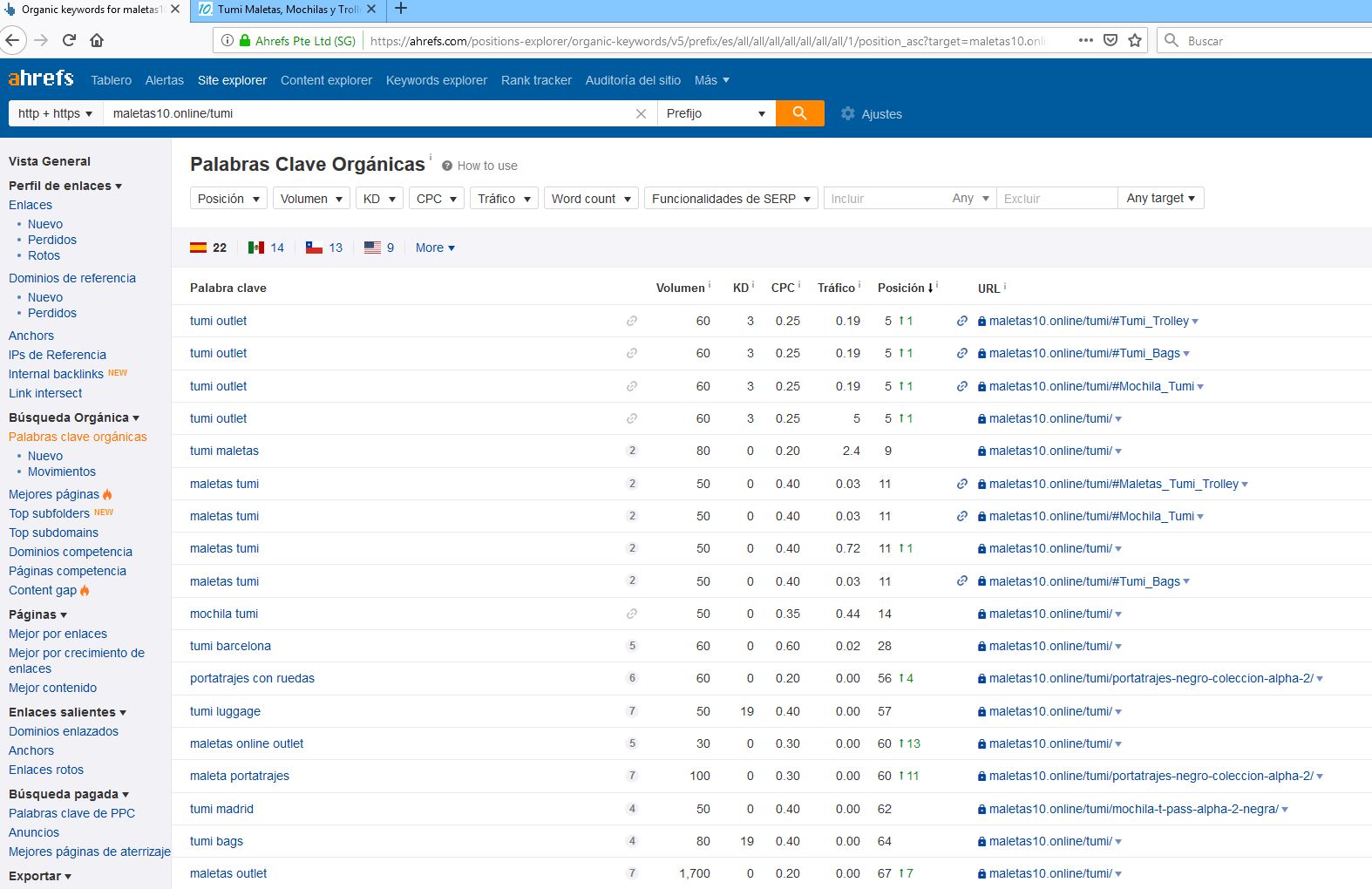Viewport: 1372px width, 889px height.
Task: Open external link icon for #Tumi_Trolley row
Action: tap(961, 321)
